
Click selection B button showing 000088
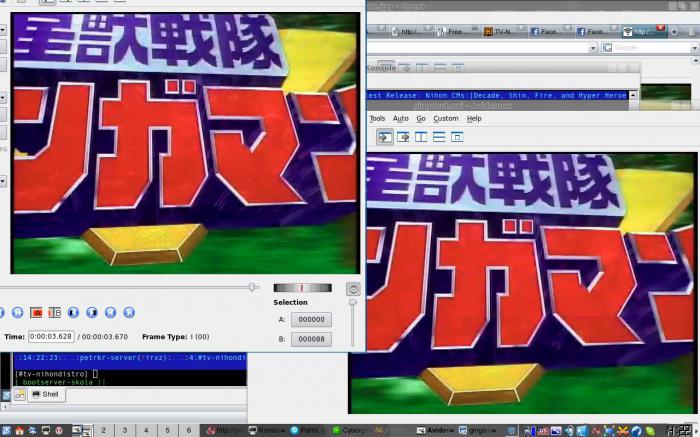(x=311, y=339)
